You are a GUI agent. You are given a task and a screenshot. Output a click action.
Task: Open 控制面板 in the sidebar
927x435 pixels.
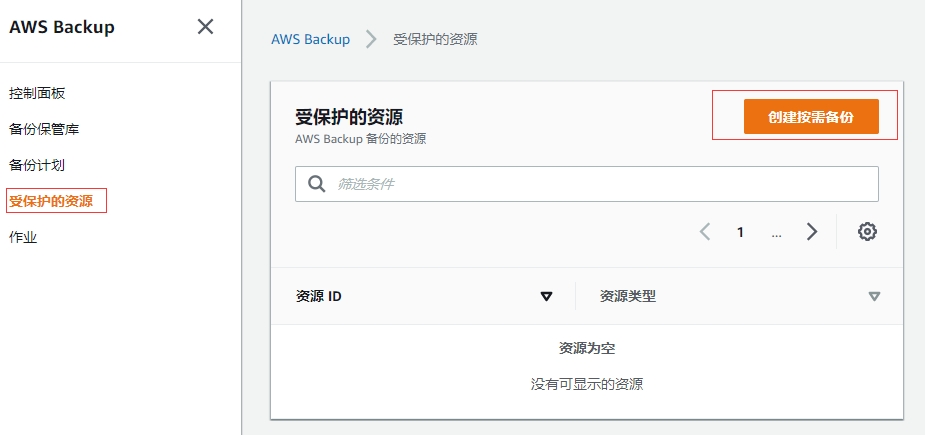coord(37,93)
